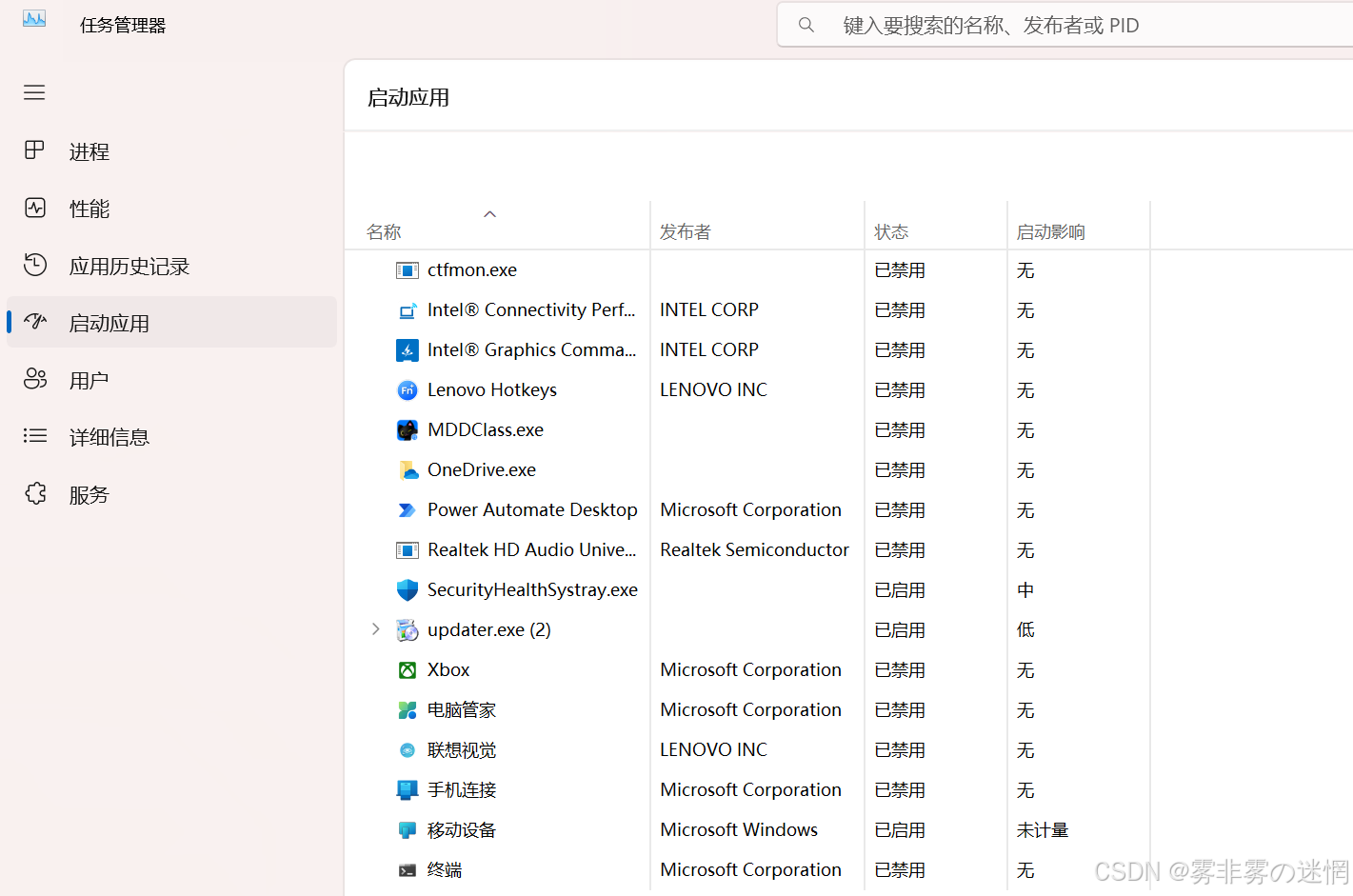Click the 联想视觉 icon
1353x896 pixels.
pyautogui.click(x=408, y=750)
